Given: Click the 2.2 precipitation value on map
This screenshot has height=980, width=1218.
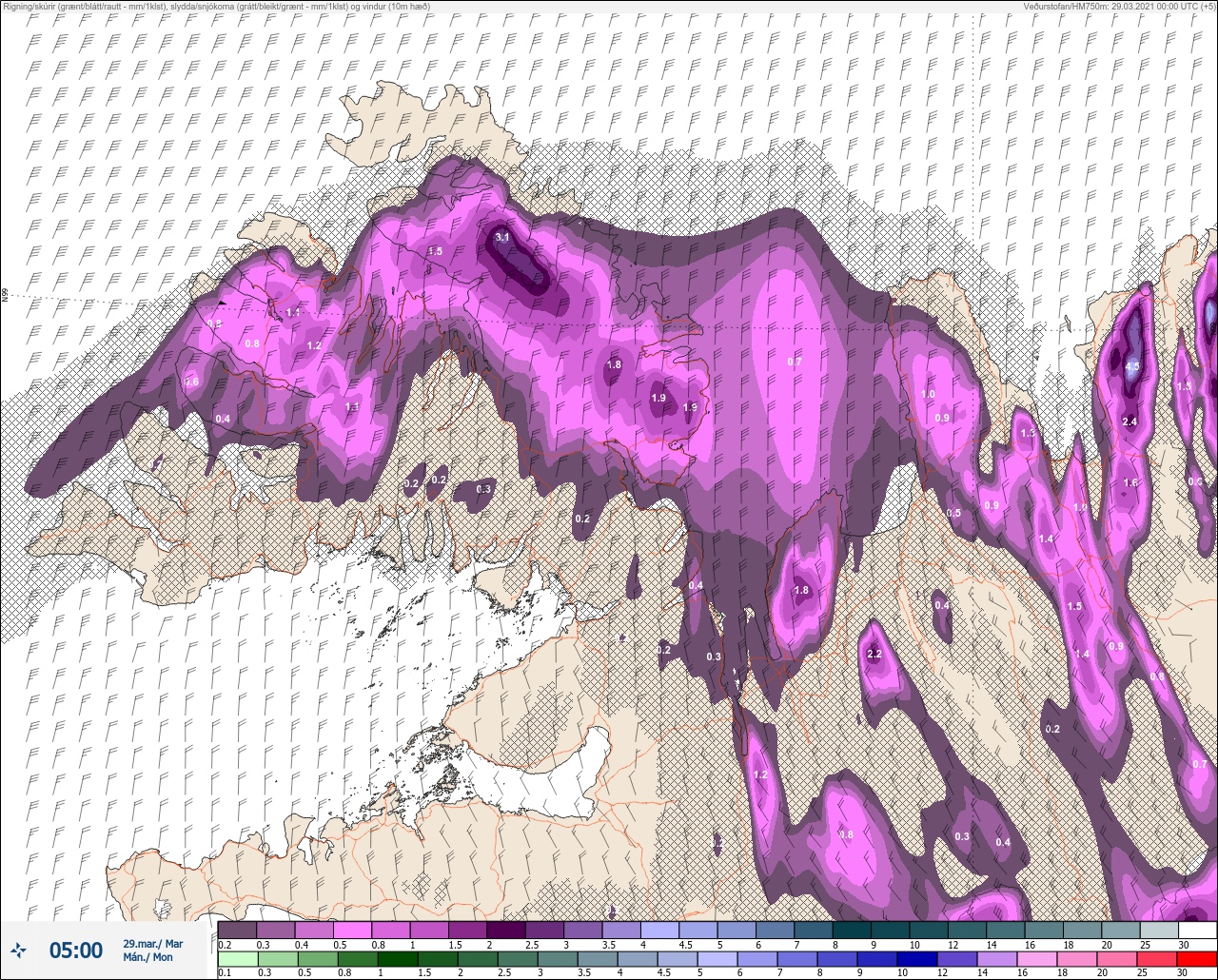Looking at the screenshot, I should click(876, 655).
